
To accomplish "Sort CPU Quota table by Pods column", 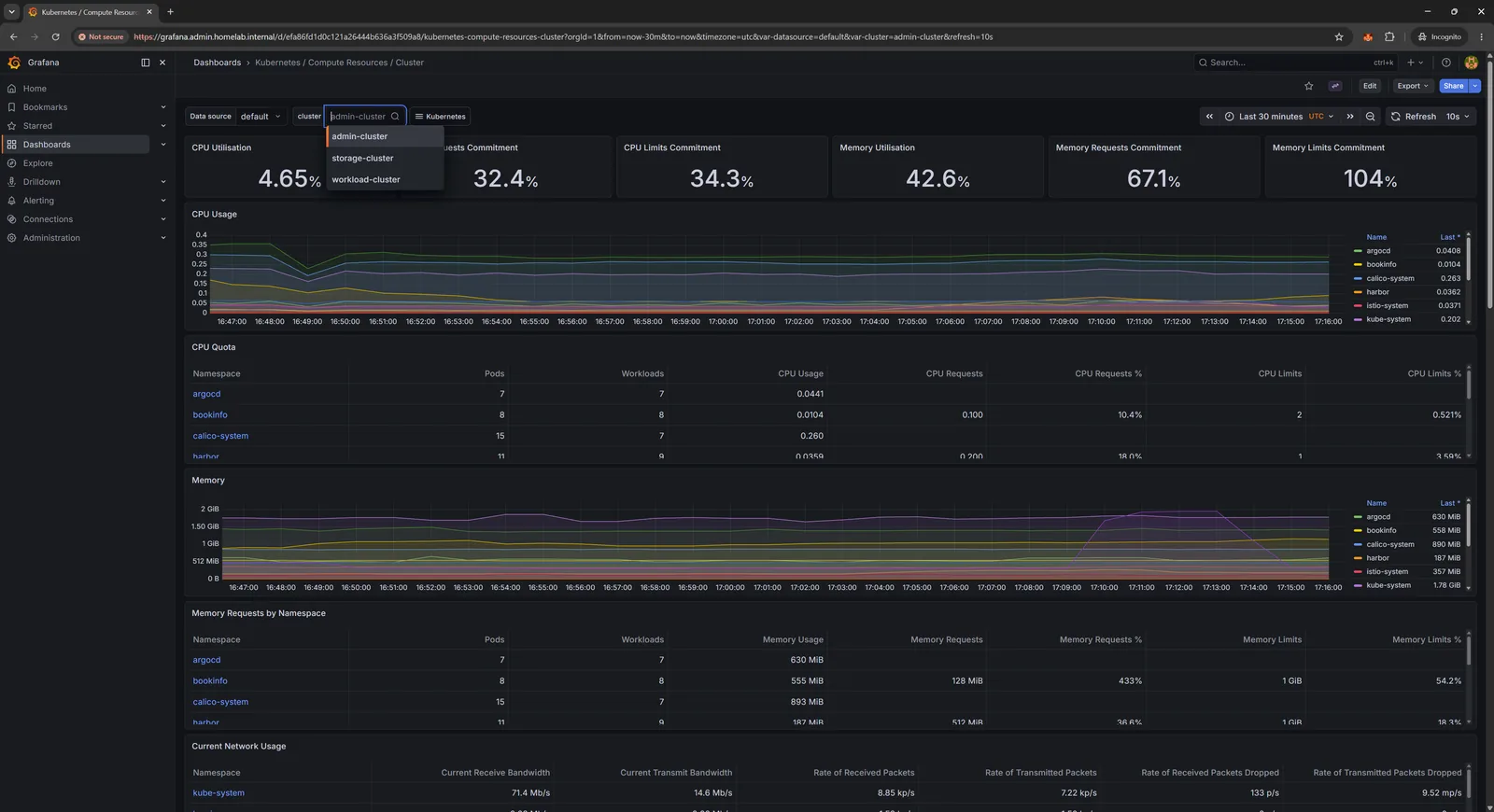I will 494,373.
